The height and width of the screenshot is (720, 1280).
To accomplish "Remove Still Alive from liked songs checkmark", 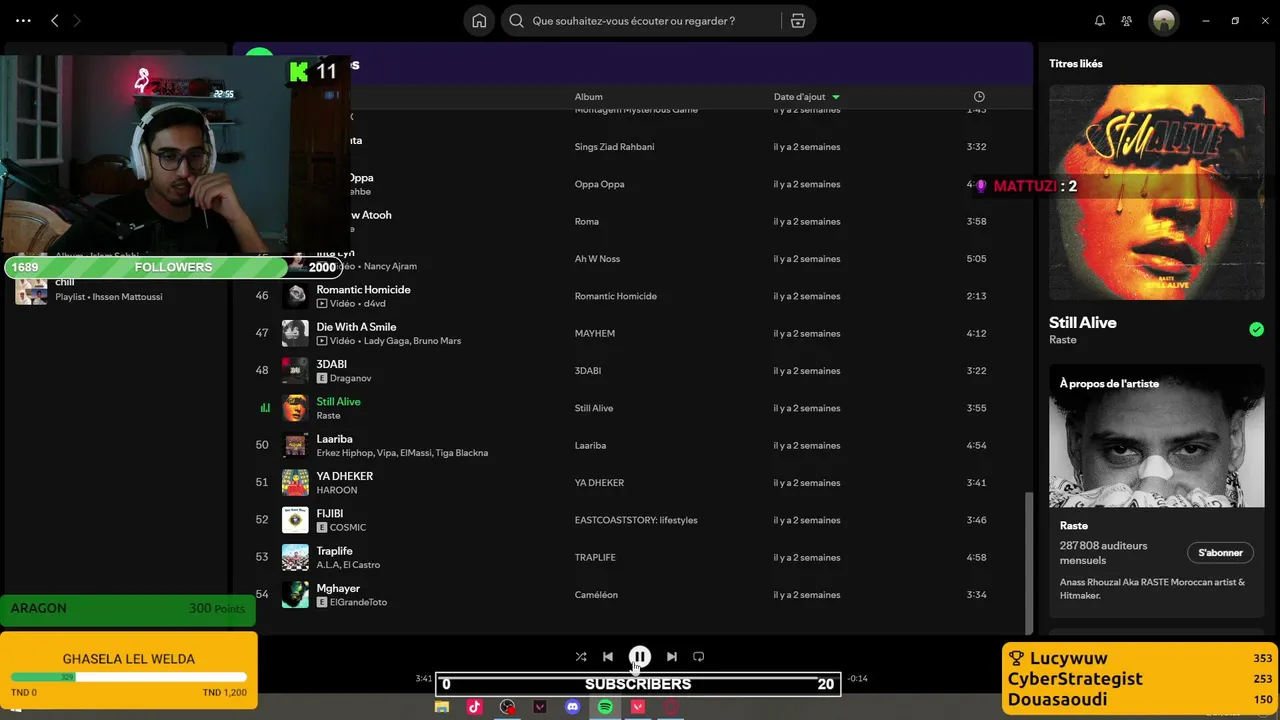I will (x=1256, y=330).
